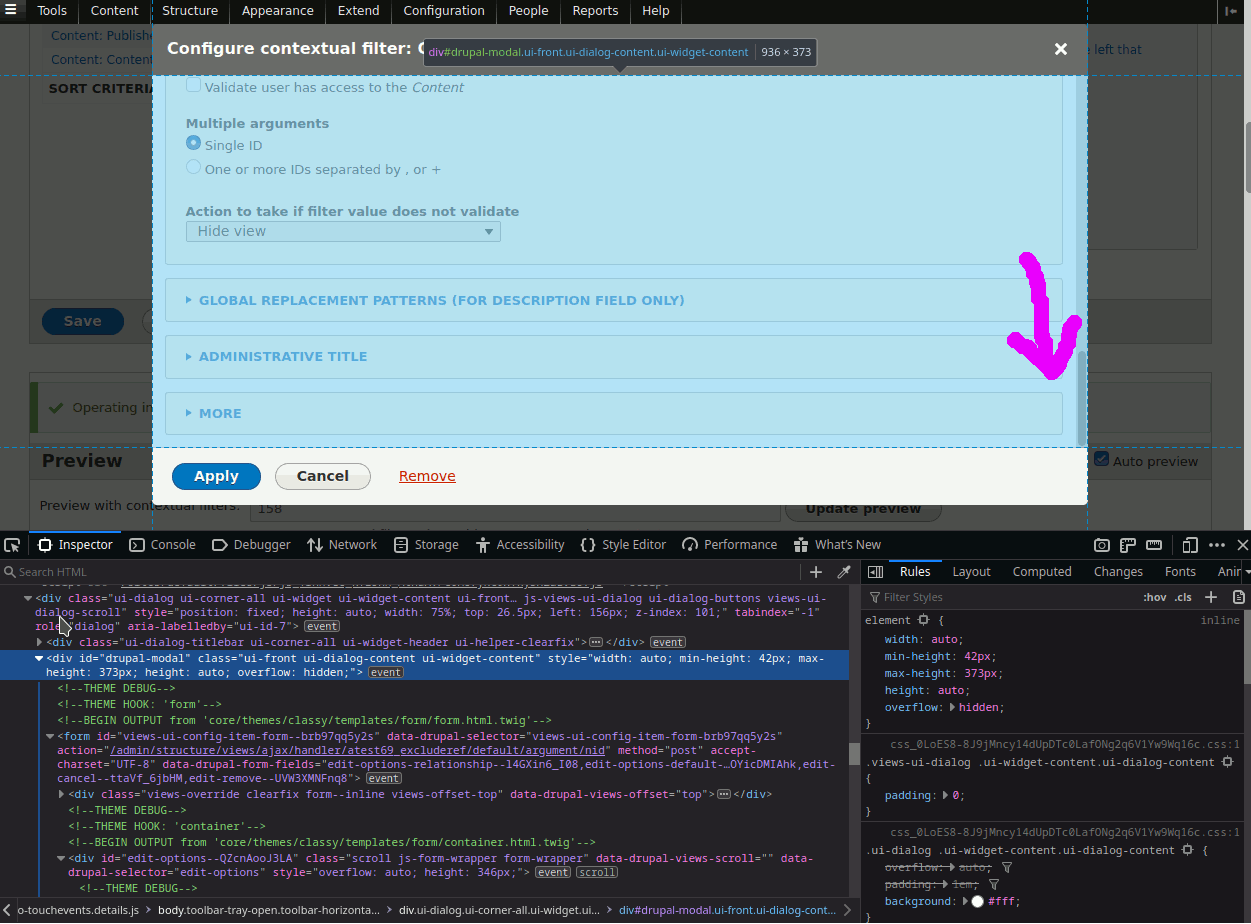The width and height of the screenshot is (1251, 924).
Task: Expand Global Replacement Patterns section
Action: coord(441,300)
